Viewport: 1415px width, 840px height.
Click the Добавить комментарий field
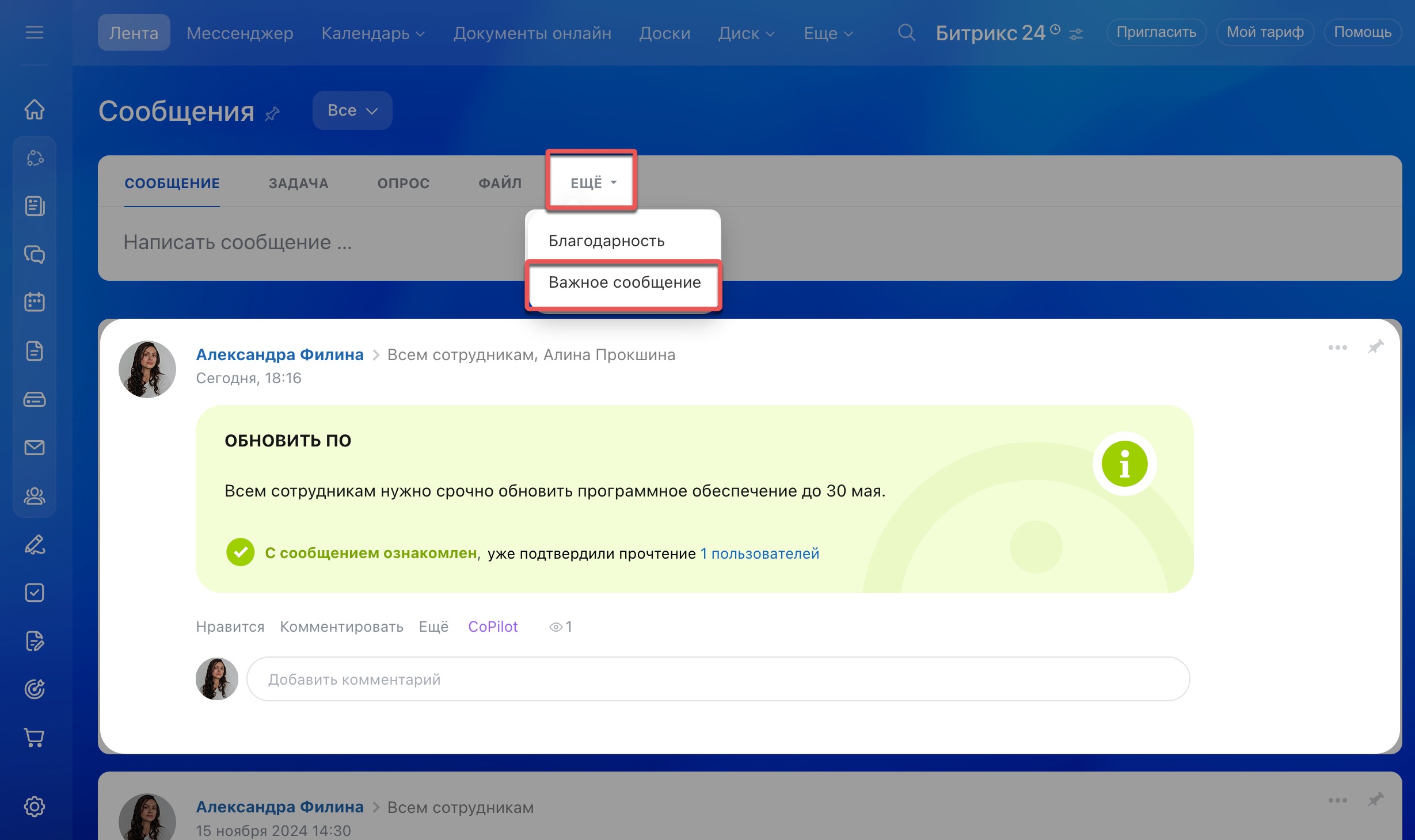point(718,679)
